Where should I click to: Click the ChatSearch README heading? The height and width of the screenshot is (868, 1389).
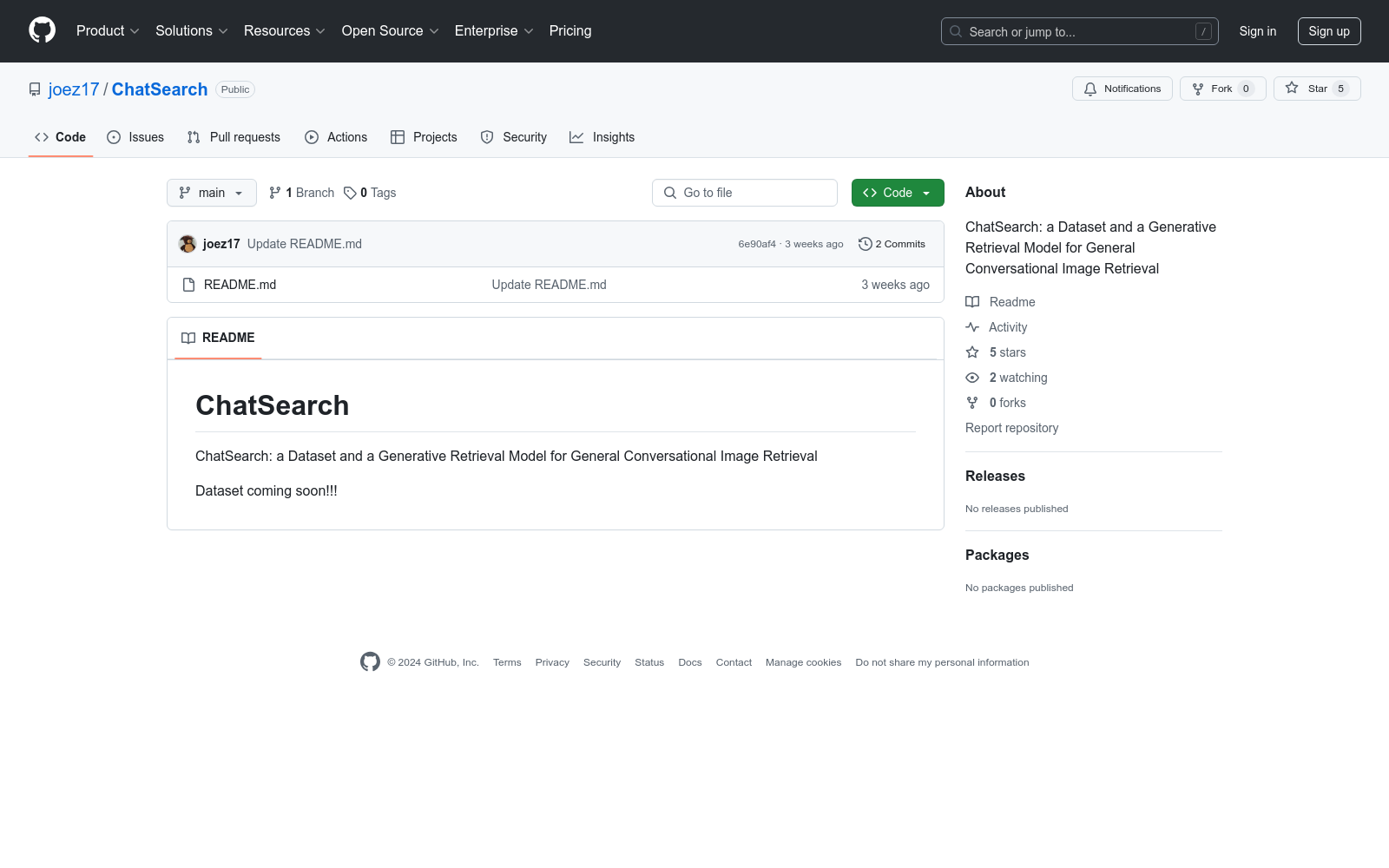pos(272,405)
